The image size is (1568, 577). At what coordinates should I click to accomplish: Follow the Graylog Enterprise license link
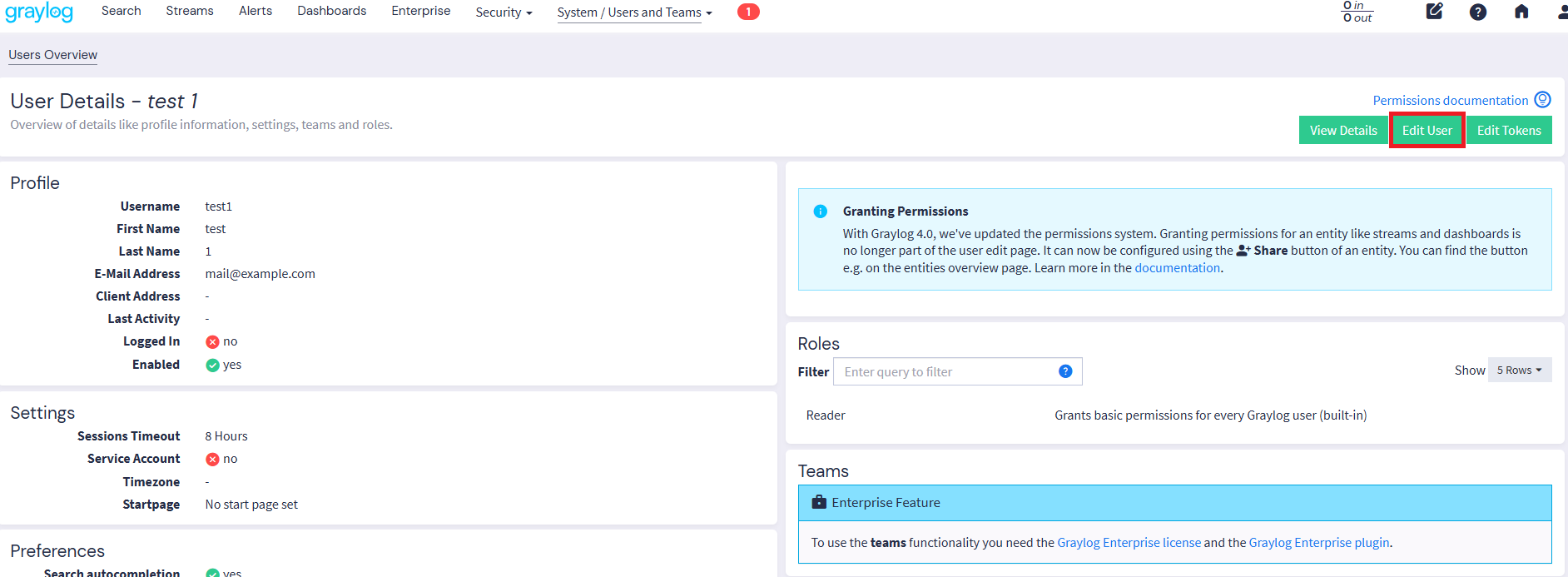tap(1129, 543)
